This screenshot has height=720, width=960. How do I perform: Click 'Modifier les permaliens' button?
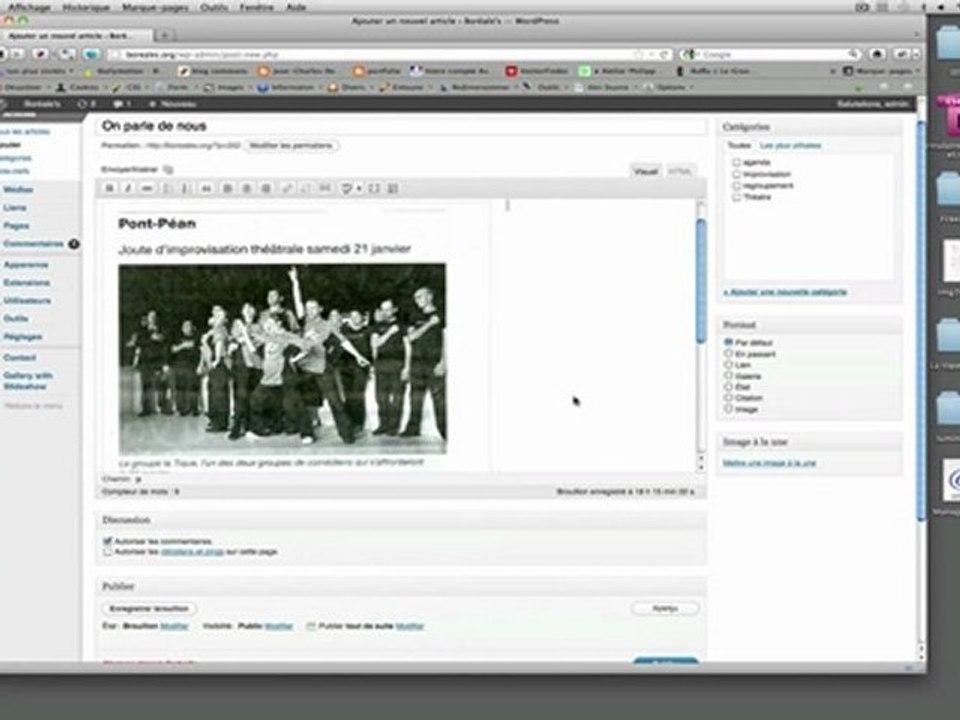(x=291, y=146)
